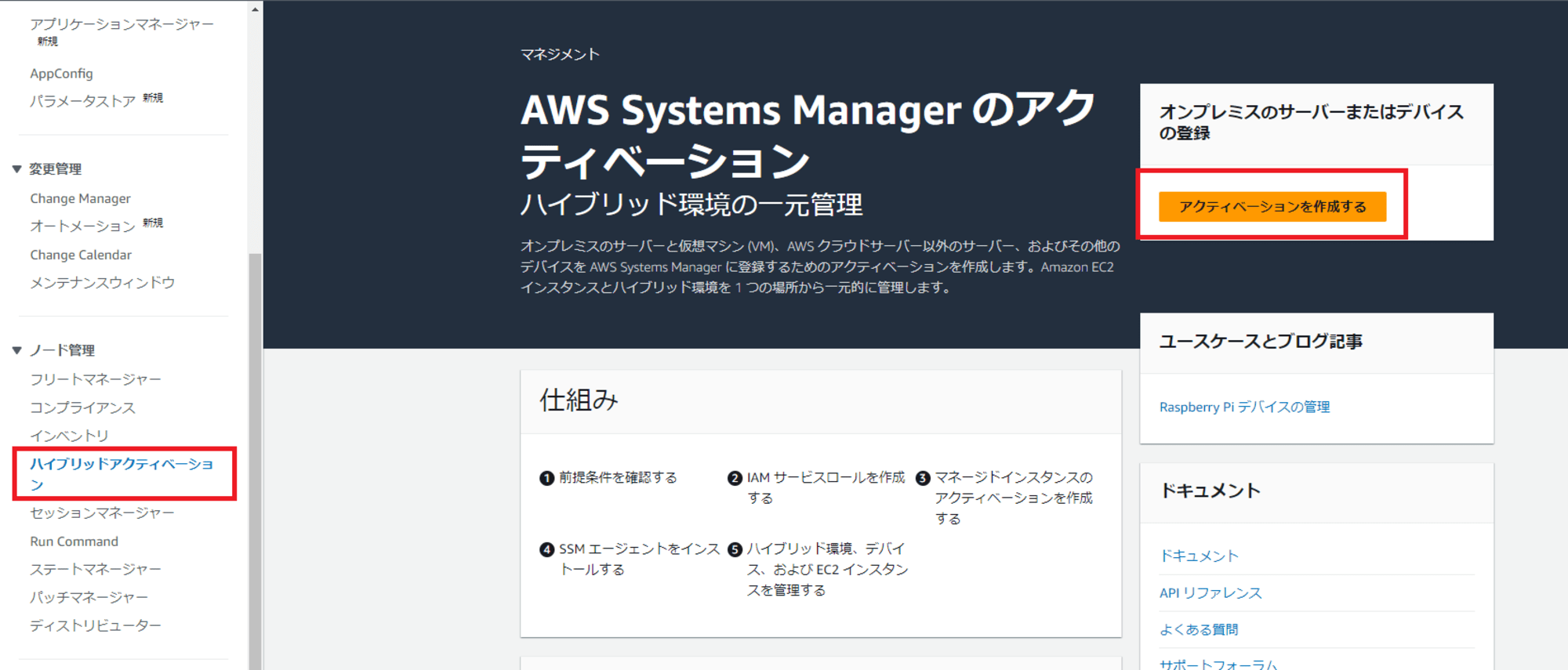Open the ドキュメント link
This screenshot has height=670, width=1568.
(x=1199, y=556)
